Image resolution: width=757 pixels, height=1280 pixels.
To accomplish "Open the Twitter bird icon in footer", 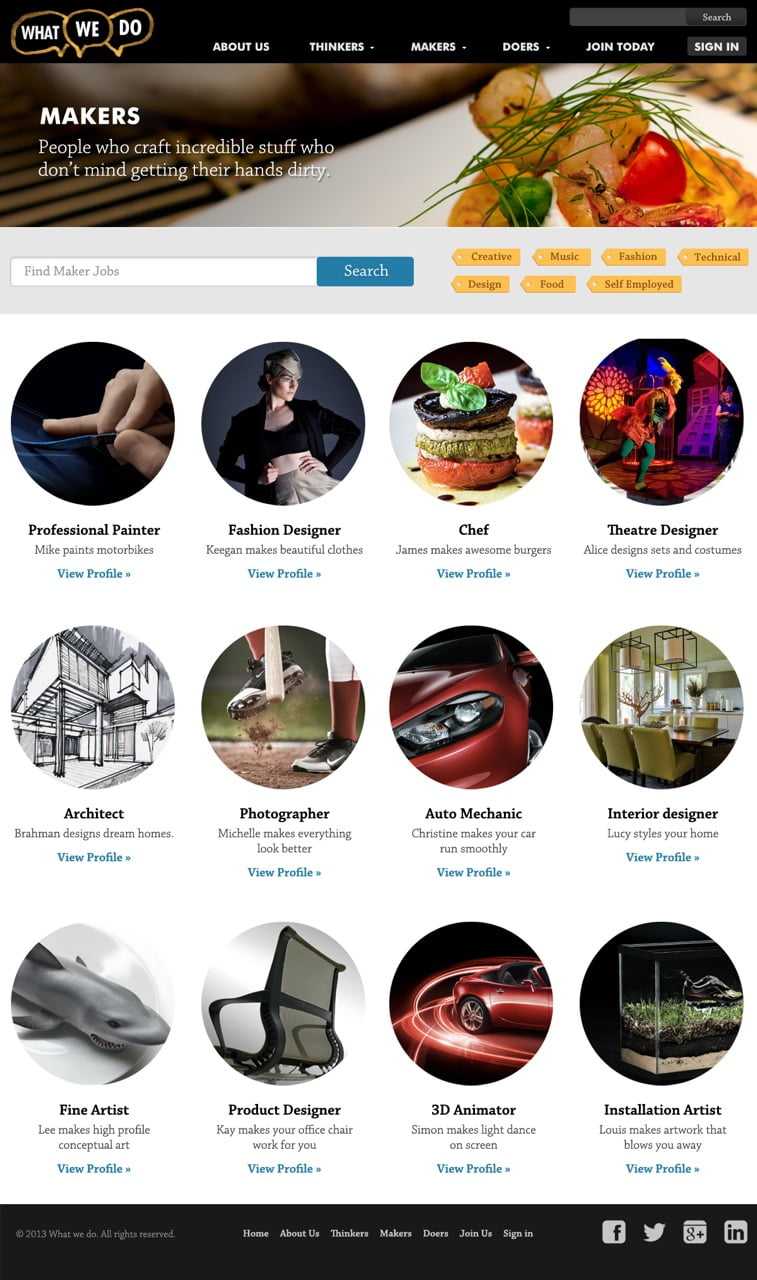I will click(654, 1232).
